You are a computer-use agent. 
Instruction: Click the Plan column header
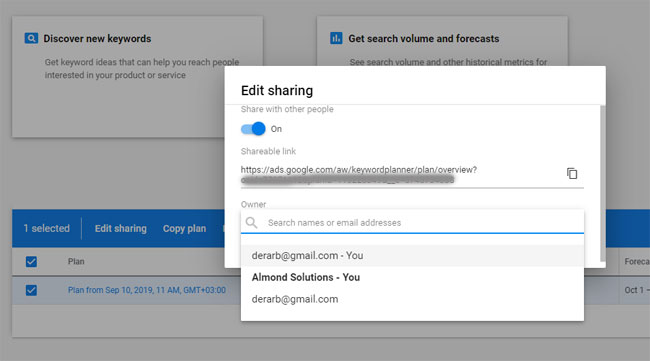tap(76, 262)
